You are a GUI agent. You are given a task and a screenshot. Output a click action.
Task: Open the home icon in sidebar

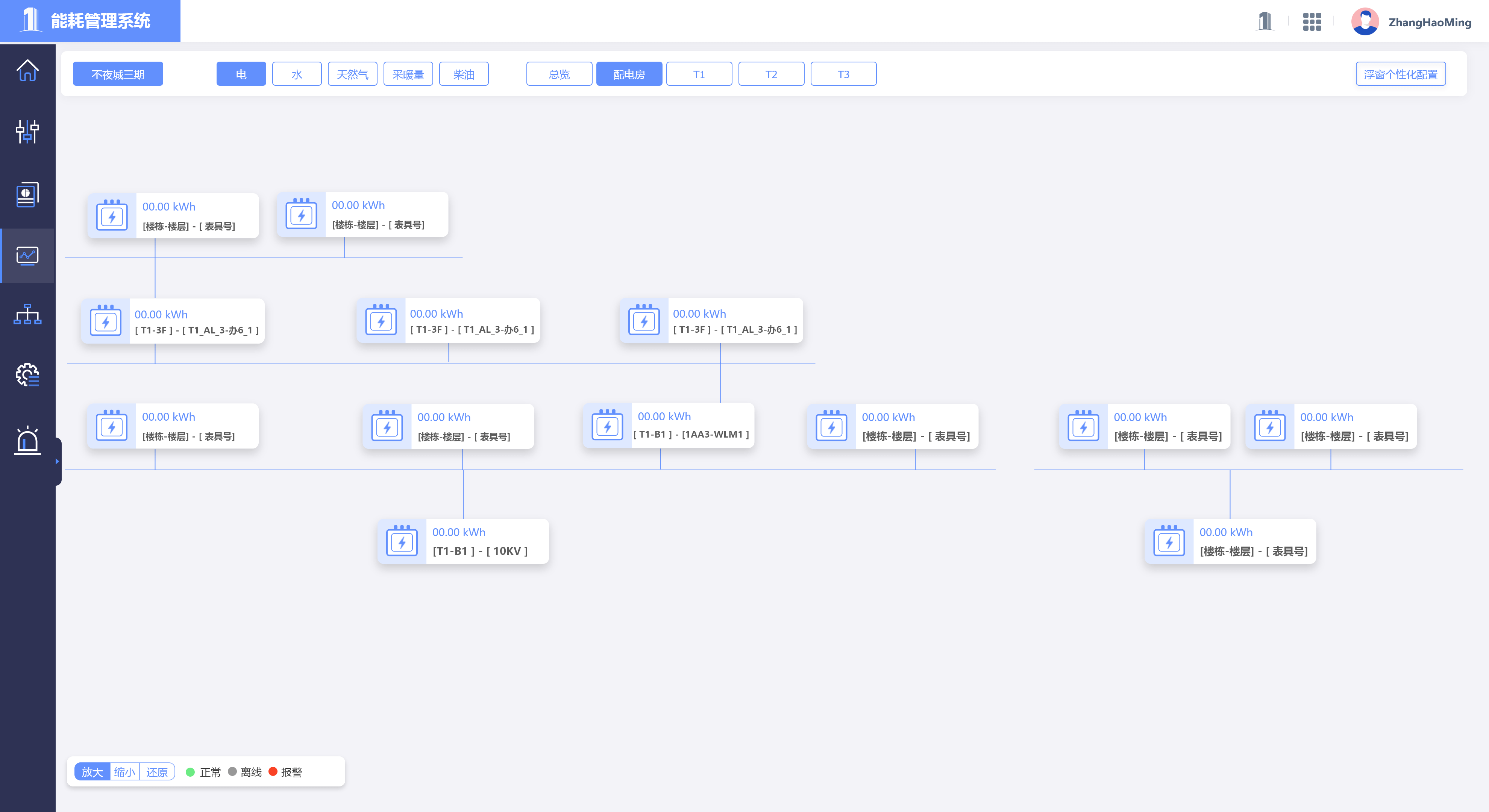[27, 71]
